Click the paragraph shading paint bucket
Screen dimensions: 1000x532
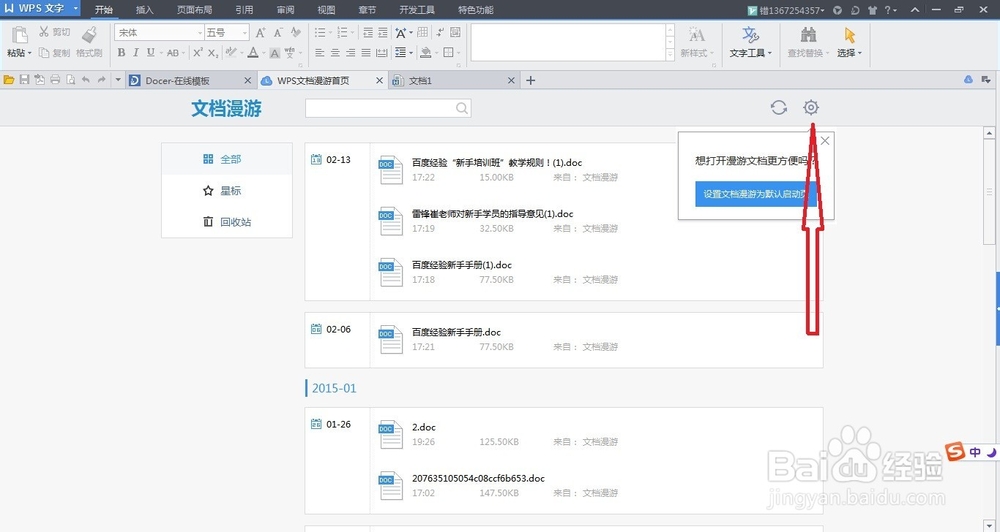426,53
